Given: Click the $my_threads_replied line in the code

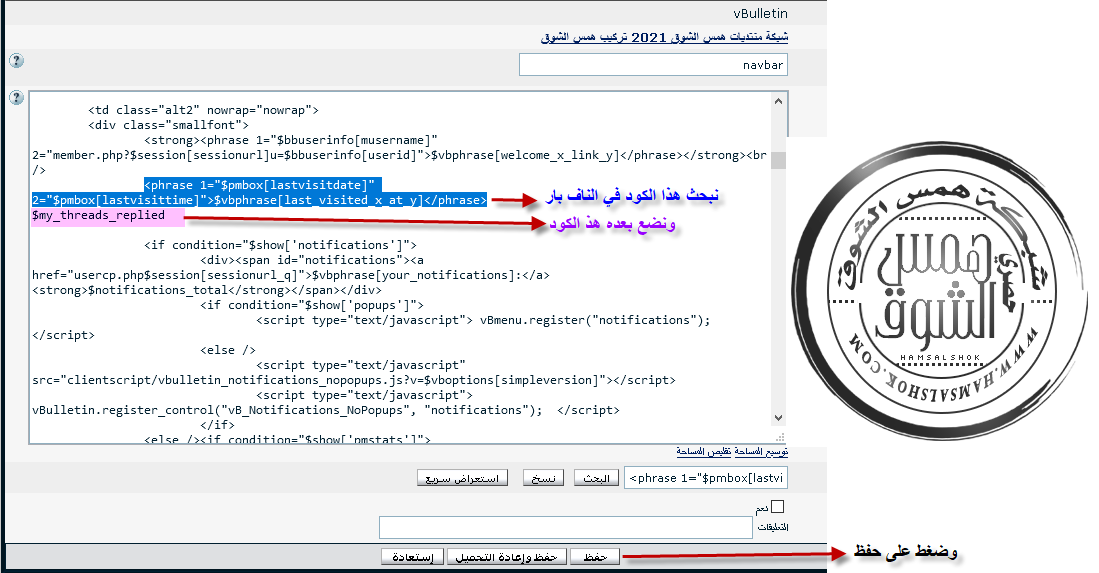Looking at the screenshot, I should point(98,215).
